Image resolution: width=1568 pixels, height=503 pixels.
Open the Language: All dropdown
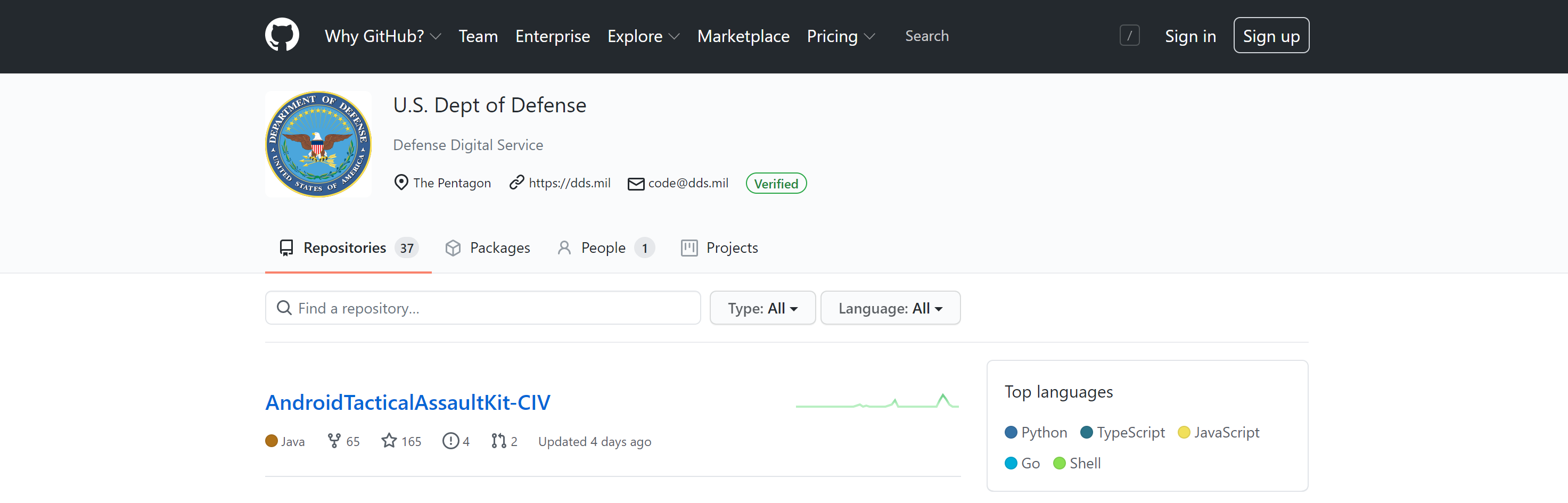pyautogui.click(x=890, y=308)
